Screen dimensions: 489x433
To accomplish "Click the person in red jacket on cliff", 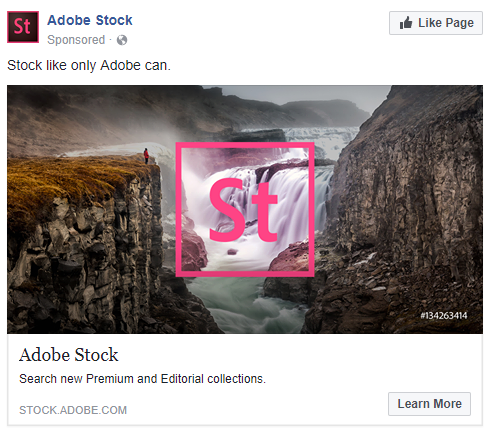I will [146, 156].
